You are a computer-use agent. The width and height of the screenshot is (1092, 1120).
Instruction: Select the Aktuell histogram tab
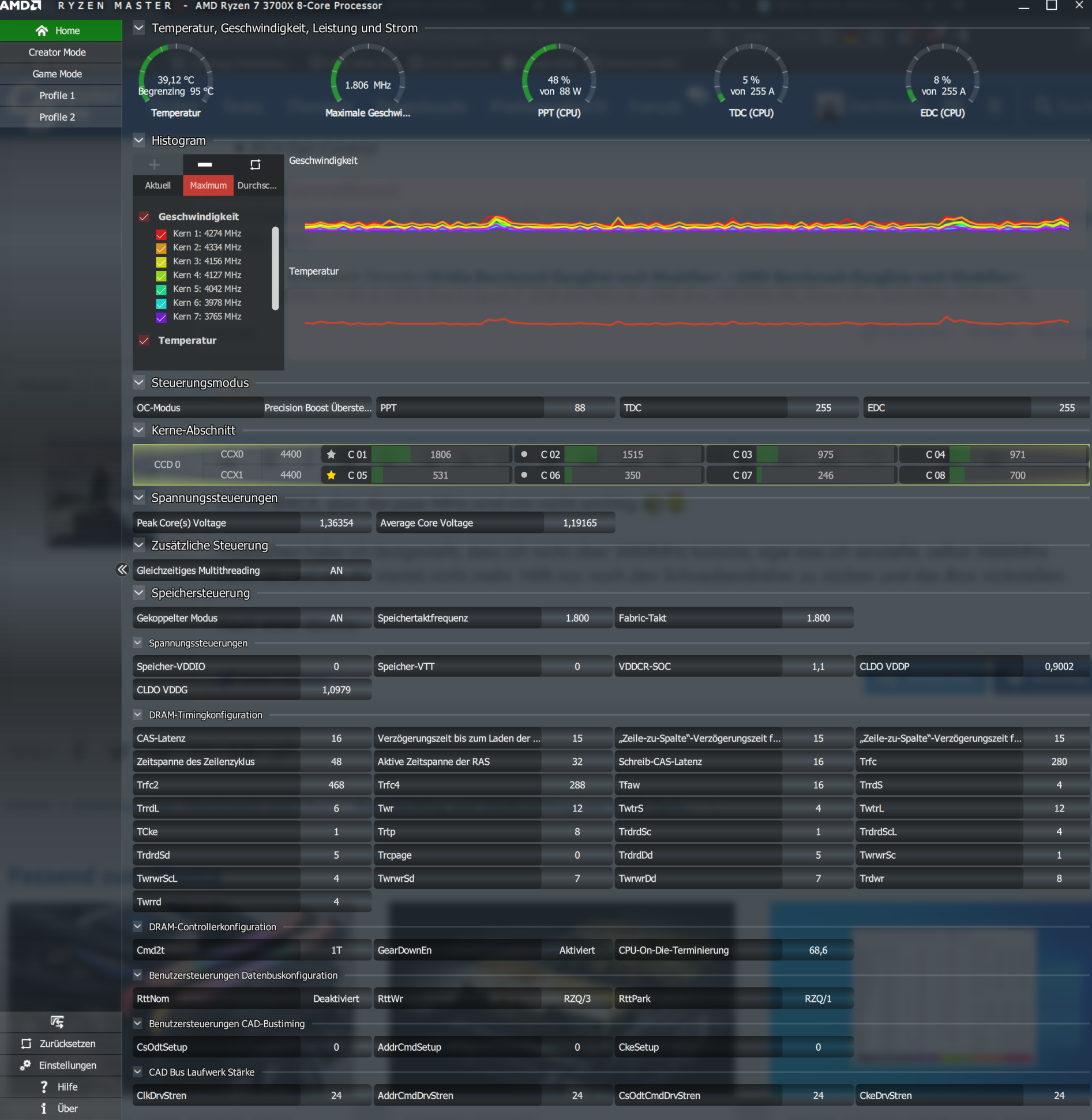tap(157, 186)
